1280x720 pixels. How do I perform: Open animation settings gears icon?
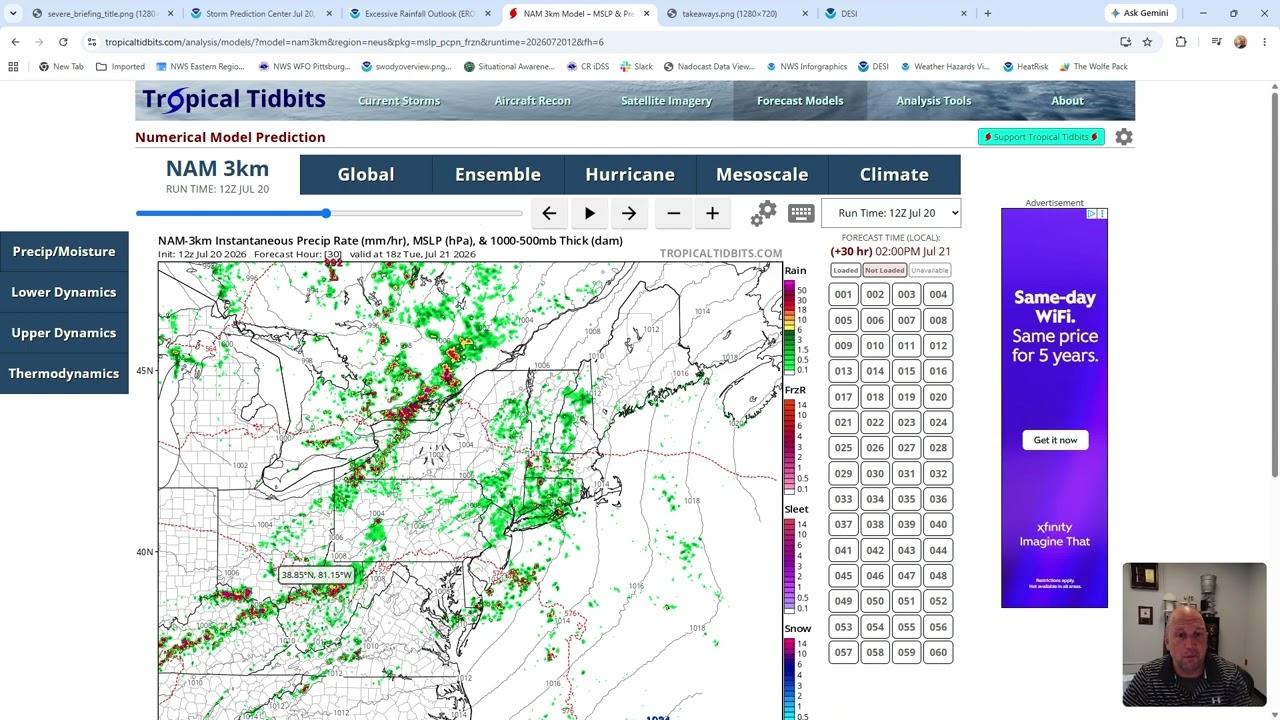point(763,213)
